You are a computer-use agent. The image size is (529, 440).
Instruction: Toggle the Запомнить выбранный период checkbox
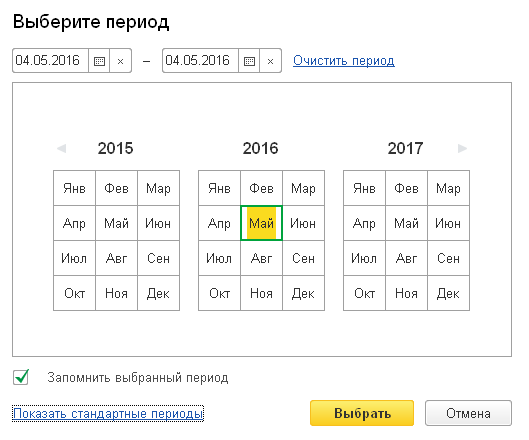tap(21, 377)
